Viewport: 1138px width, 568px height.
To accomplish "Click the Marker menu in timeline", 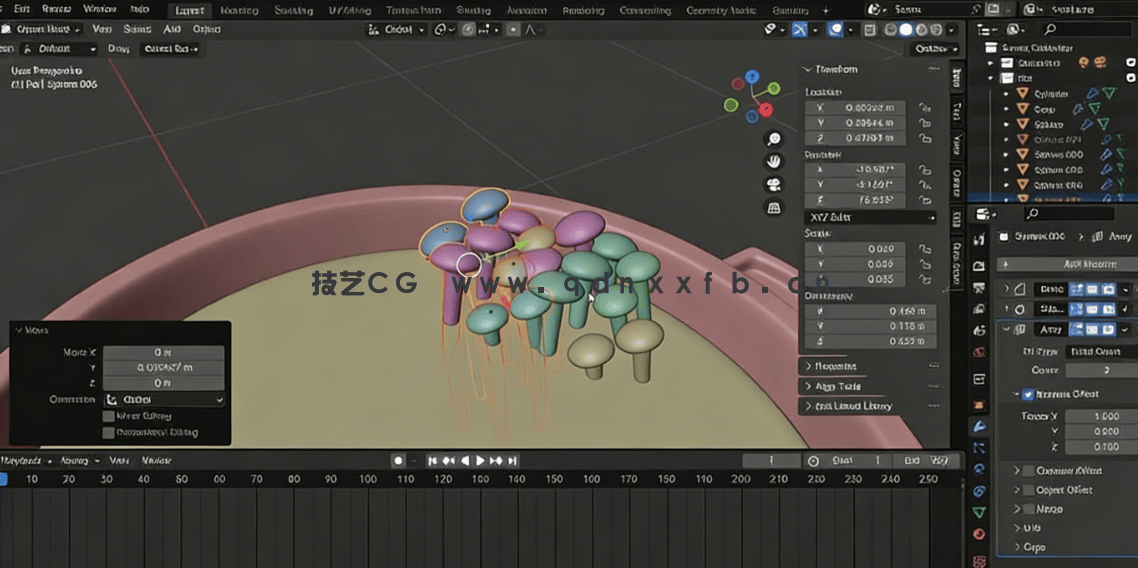I will tap(156, 461).
